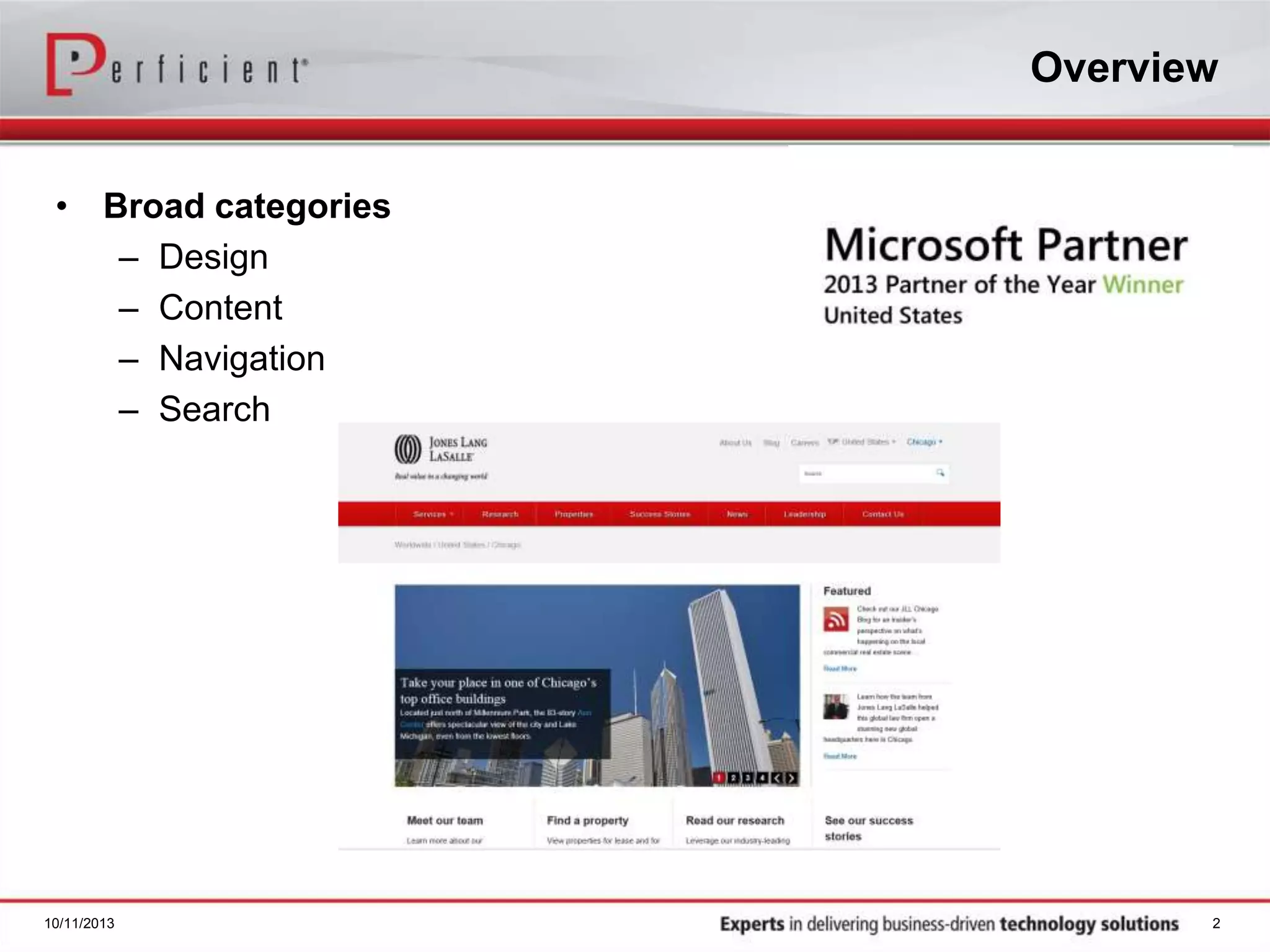
Task: Click the Careers link at top
Action: (804, 443)
